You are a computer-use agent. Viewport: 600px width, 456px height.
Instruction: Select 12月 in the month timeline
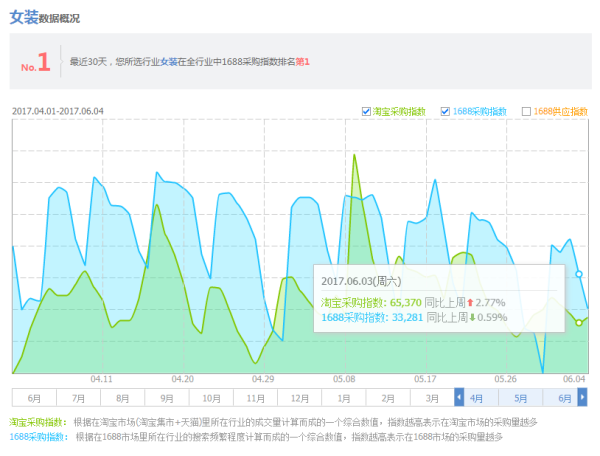pos(299,397)
